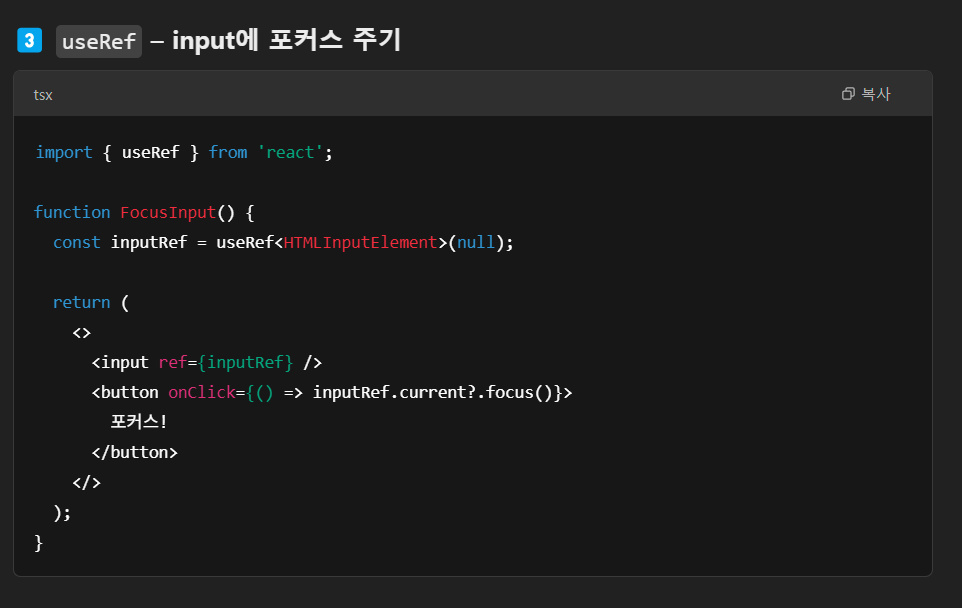Click the '{inputRef}' ref value

pos(245,363)
